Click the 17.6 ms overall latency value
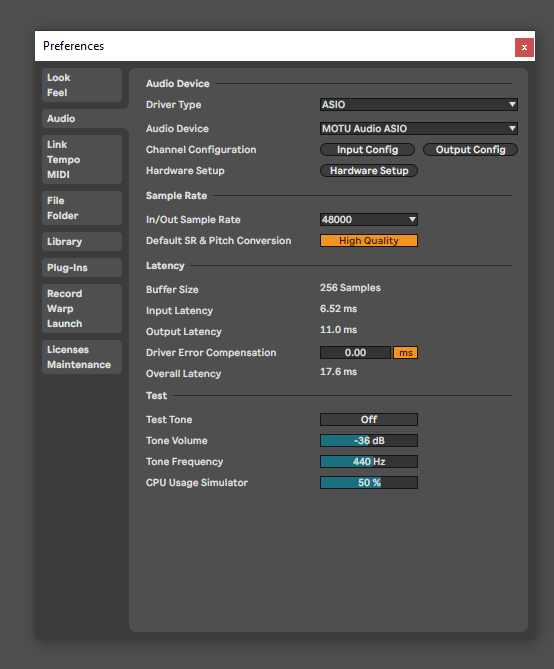 [338, 372]
